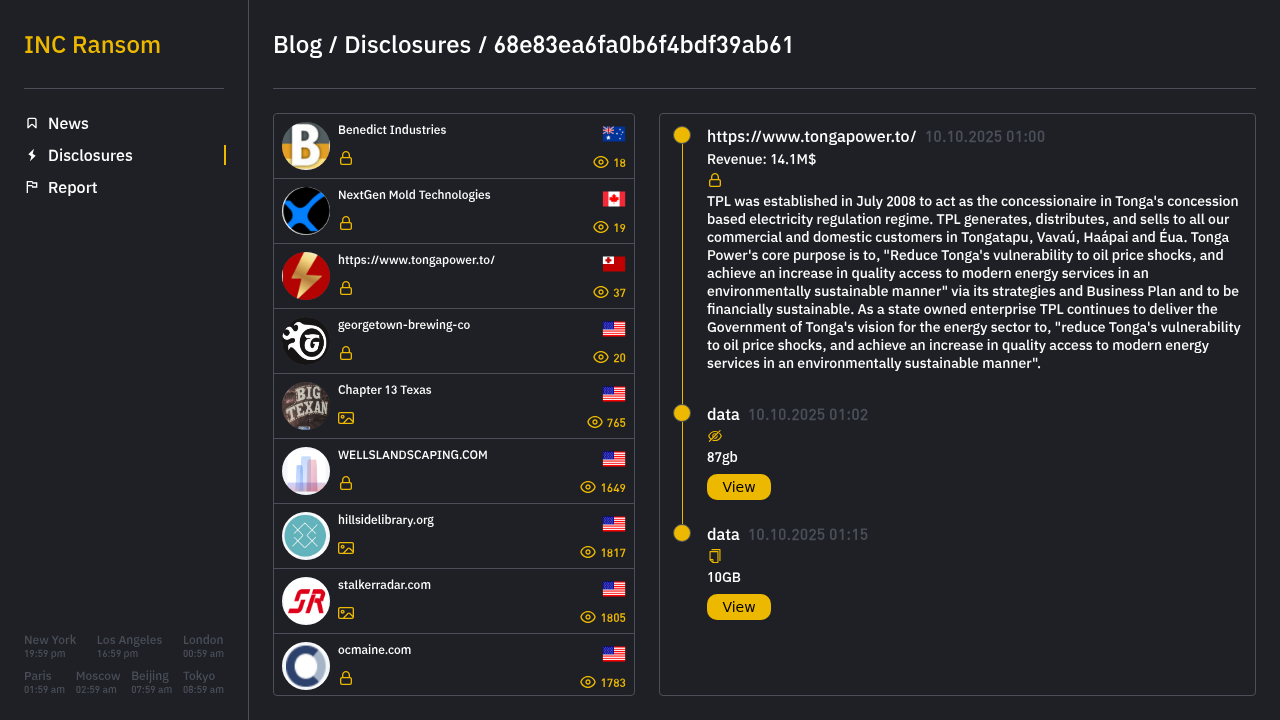Click the News bookmark icon
1280x720 pixels.
(32, 123)
